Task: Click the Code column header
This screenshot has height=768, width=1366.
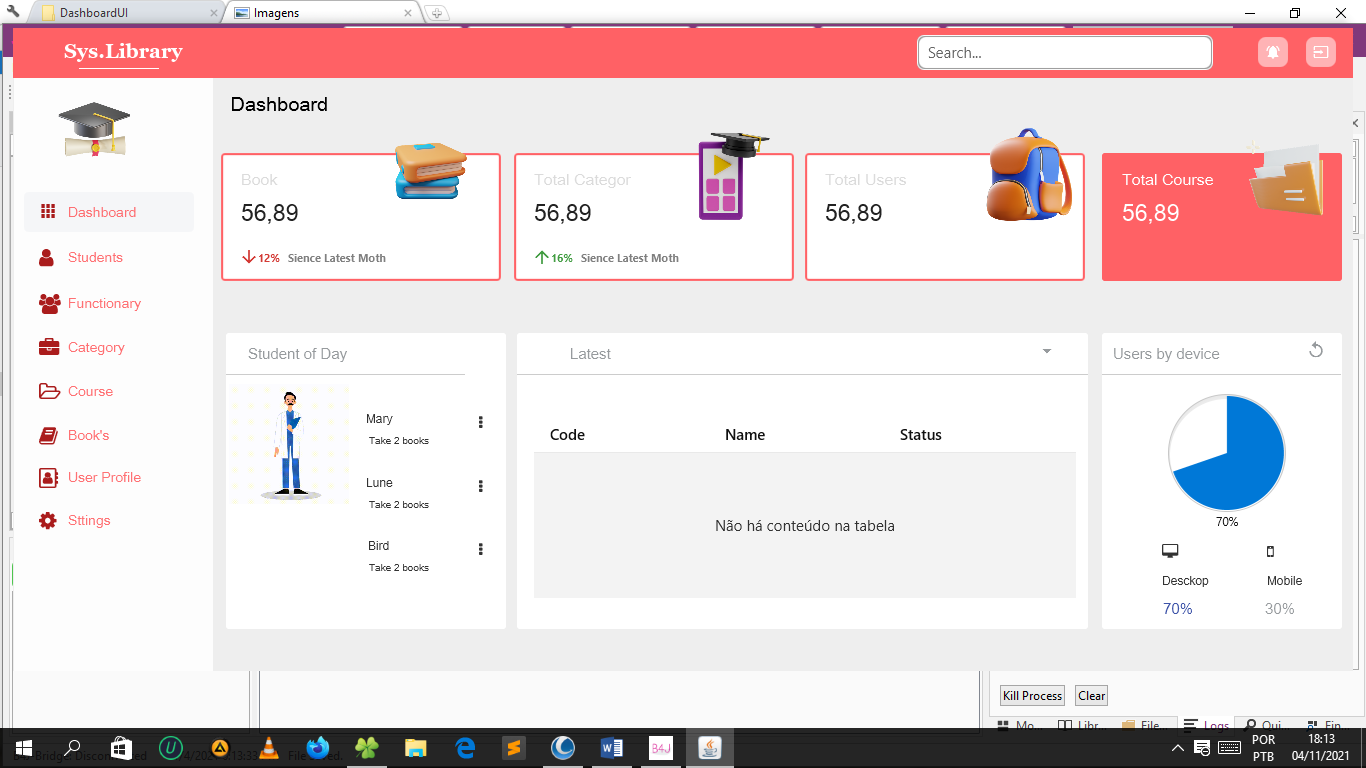Action: (x=567, y=435)
